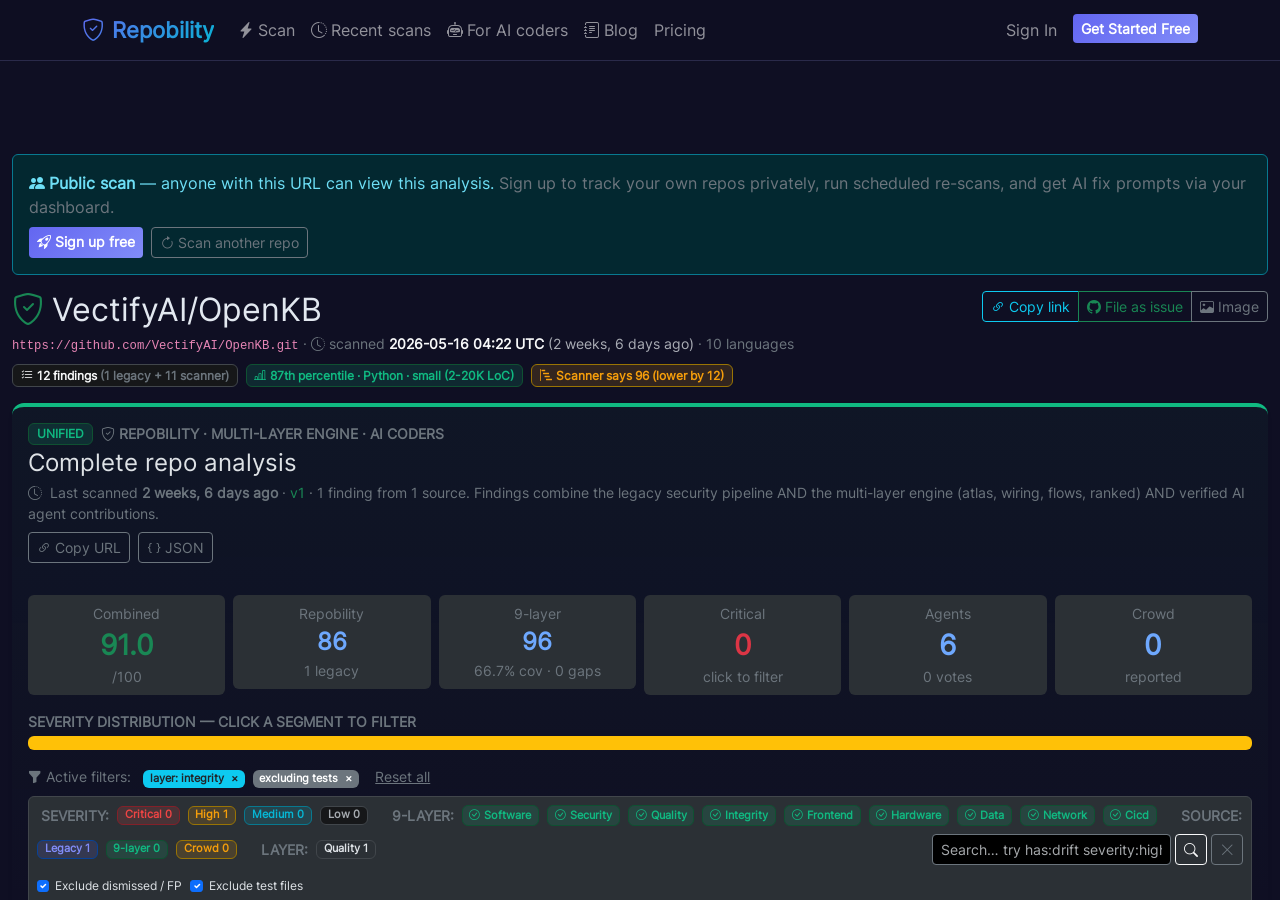Screen dimensions: 1280x900
Task: Click the Critical 0 card to filter
Action: click(x=742, y=645)
